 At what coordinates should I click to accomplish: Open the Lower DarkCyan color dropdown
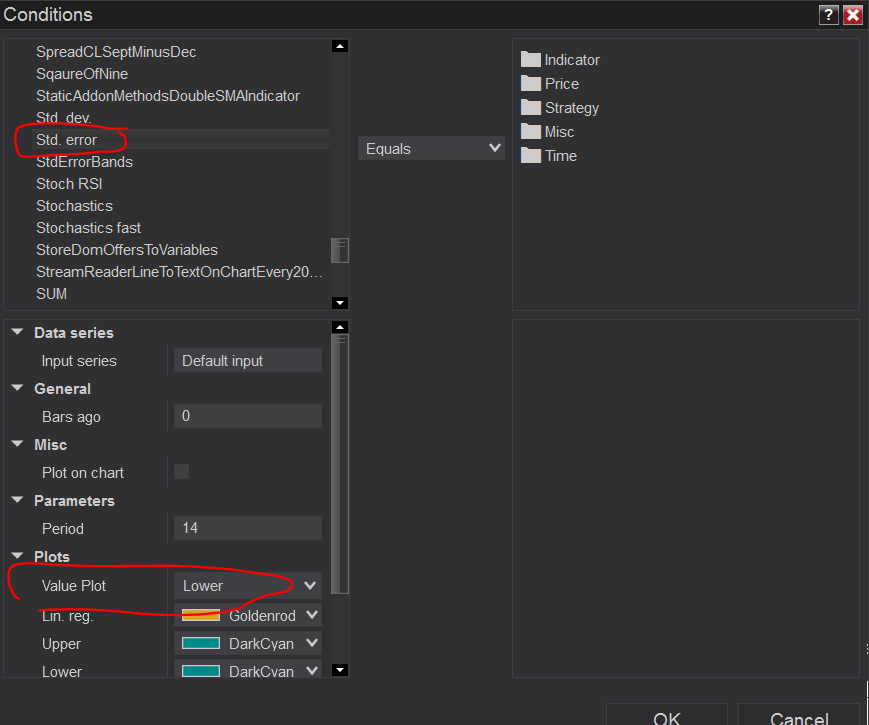click(248, 670)
